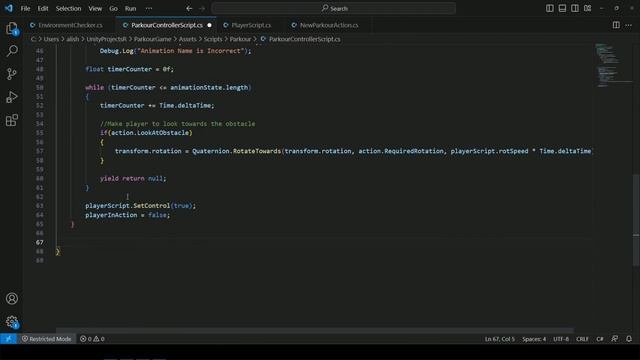Click the 'while (timerCounter' loop line
The width and height of the screenshot is (640, 360).
click(x=168, y=87)
